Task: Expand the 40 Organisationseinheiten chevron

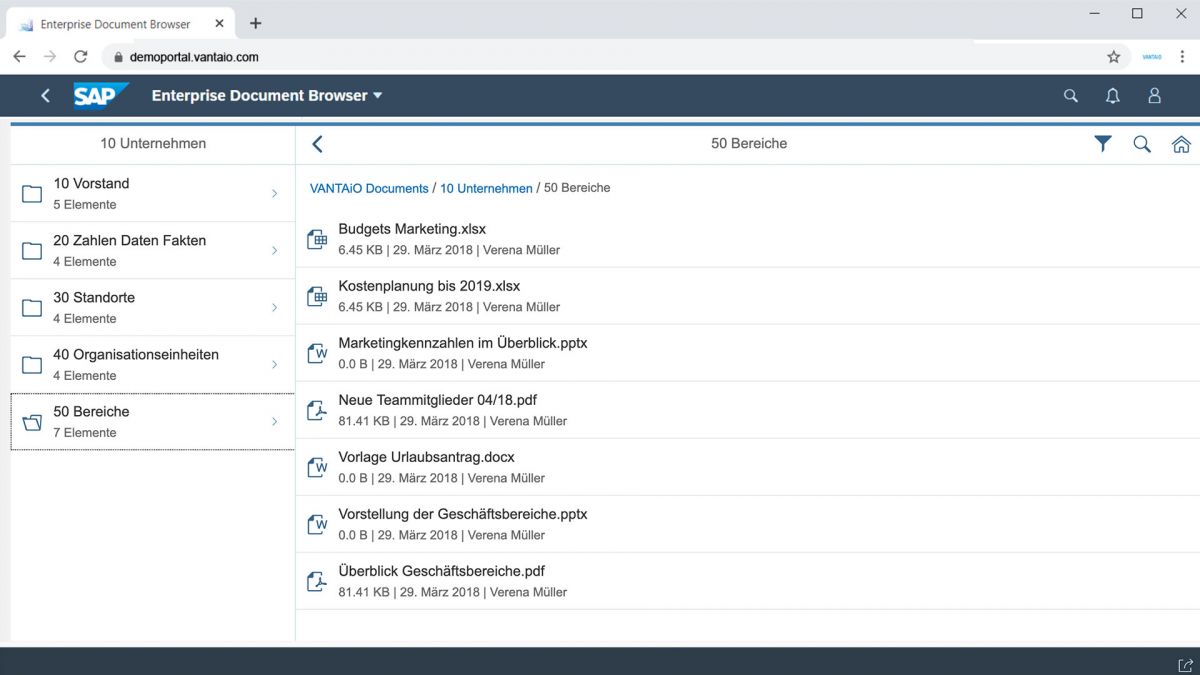Action: (275, 365)
